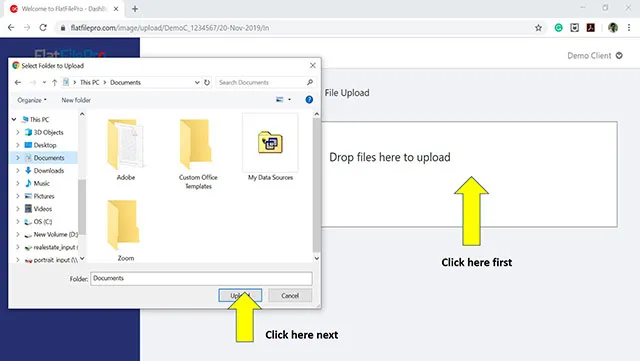This screenshot has width=640, height=361.
Task: Expand the Music tree node
Action: pos(18,183)
